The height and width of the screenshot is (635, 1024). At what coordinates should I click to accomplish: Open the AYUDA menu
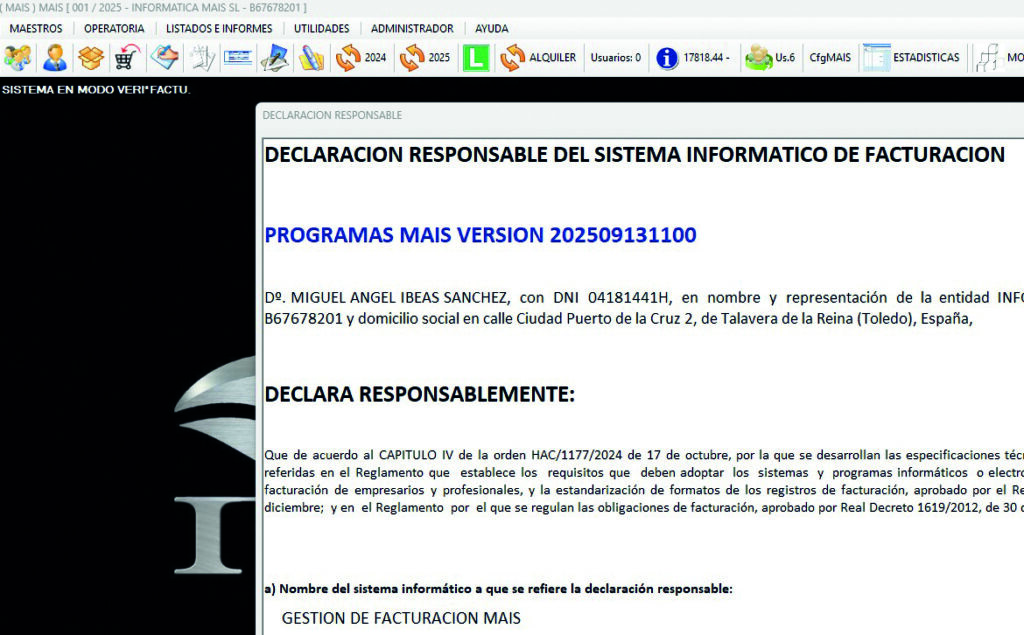(x=491, y=29)
